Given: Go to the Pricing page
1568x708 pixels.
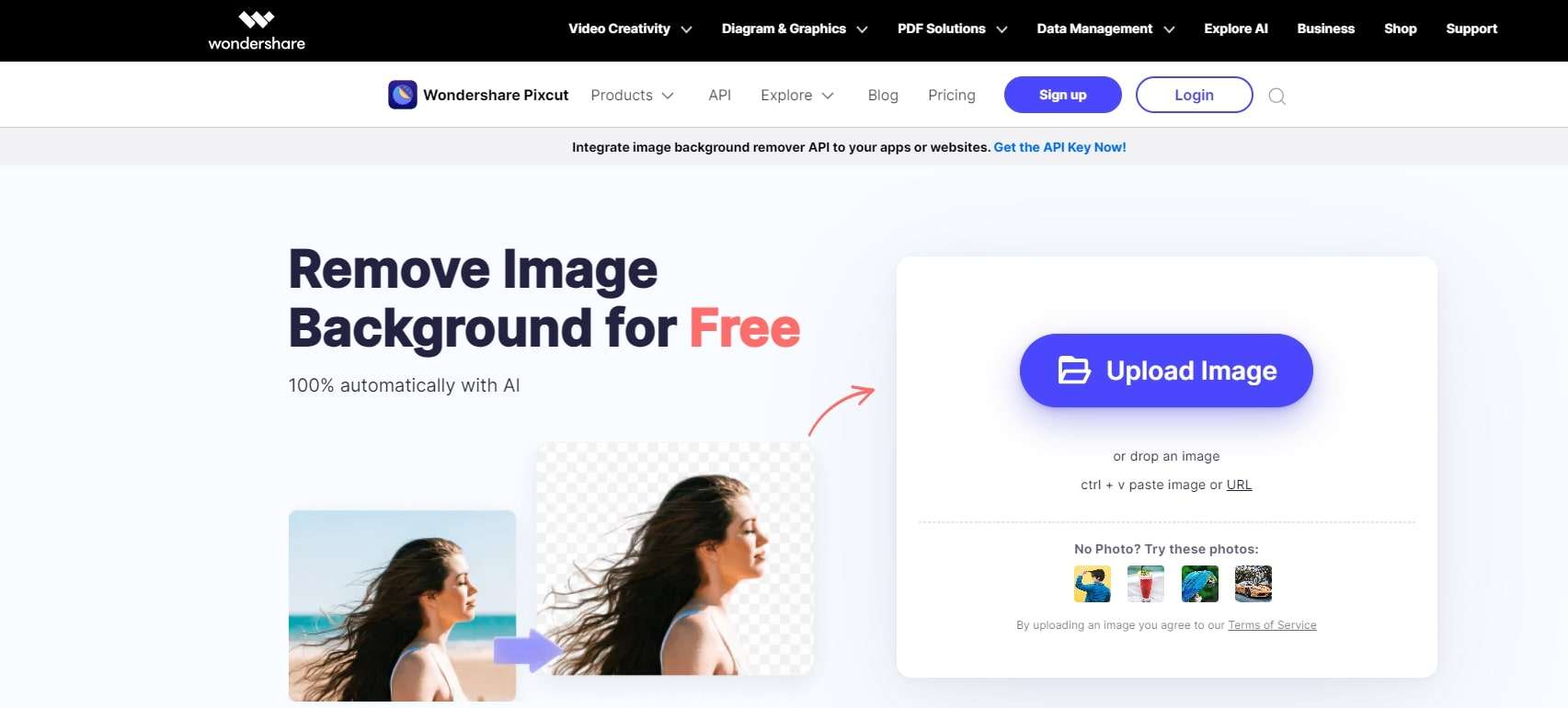Looking at the screenshot, I should click(952, 96).
